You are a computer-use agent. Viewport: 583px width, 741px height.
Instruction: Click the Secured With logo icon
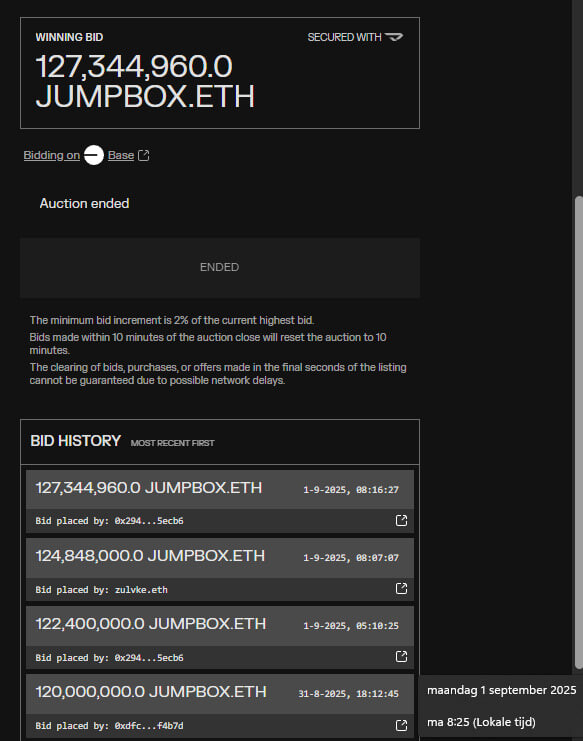(394, 37)
